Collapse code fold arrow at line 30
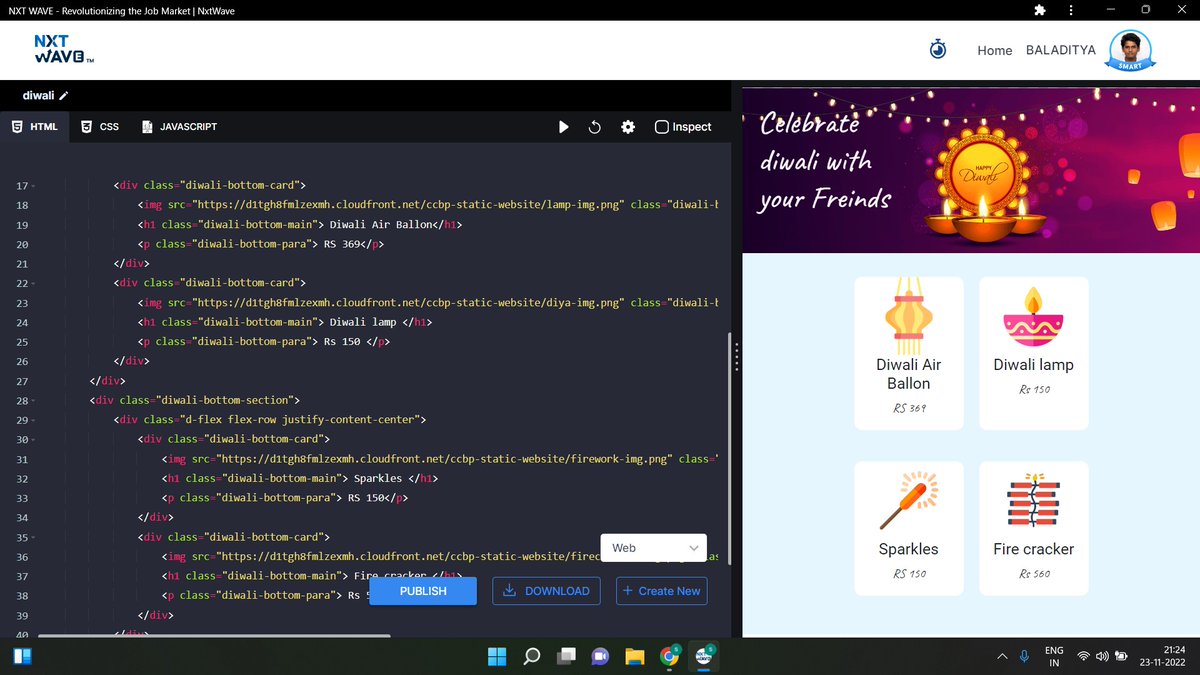 coord(33,440)
